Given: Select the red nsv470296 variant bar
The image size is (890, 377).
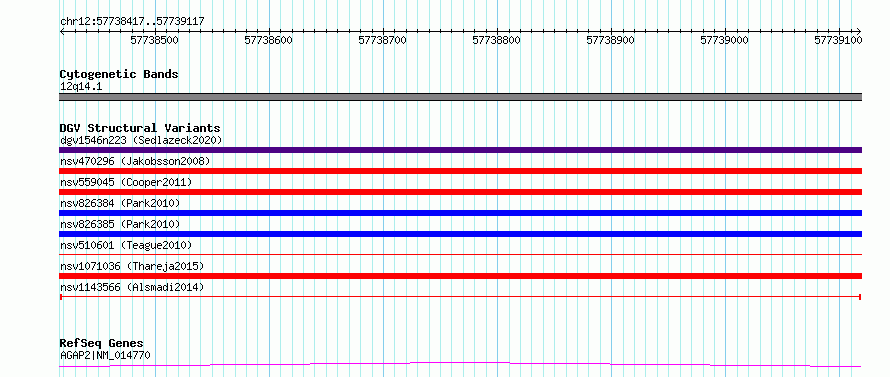Looking at the screenshot, I should pos(460,171).
